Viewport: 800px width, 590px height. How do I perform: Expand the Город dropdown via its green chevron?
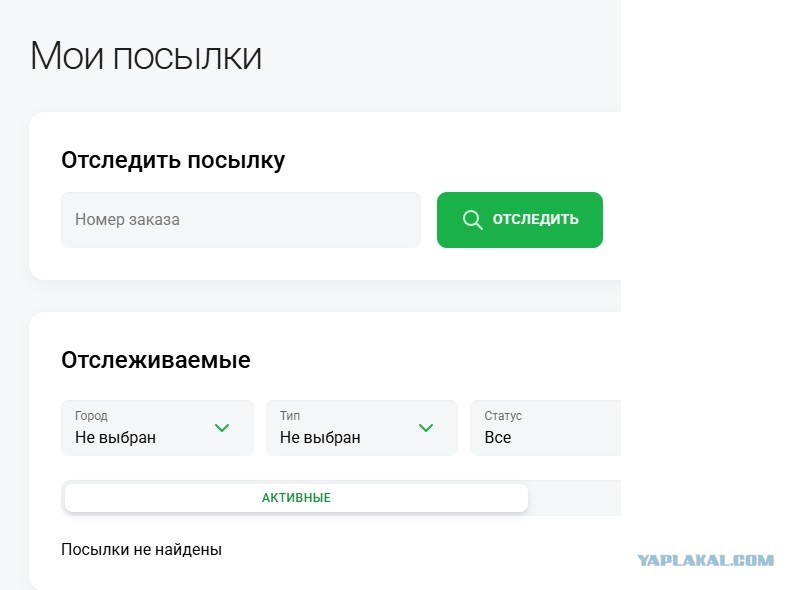click(222, 428)
